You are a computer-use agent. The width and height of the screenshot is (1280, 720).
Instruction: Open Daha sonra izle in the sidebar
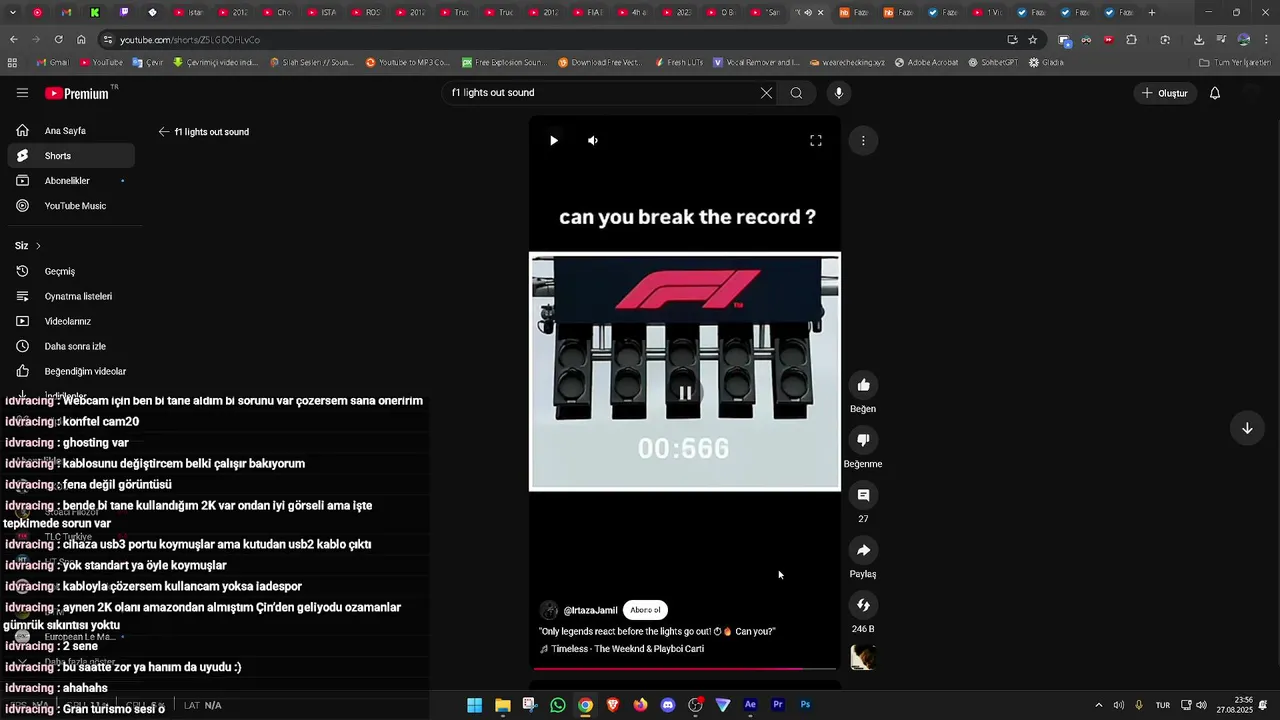70,346
